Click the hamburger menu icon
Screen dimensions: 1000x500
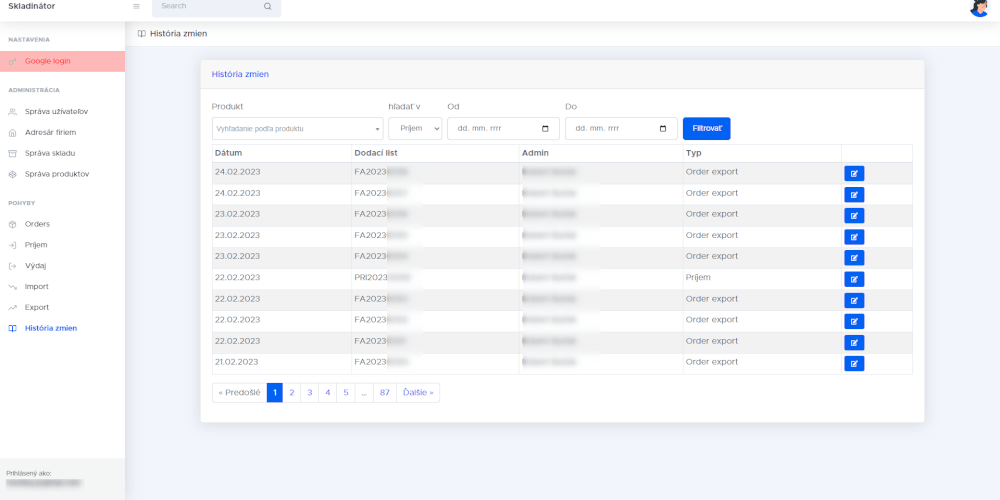coord(136,6)
